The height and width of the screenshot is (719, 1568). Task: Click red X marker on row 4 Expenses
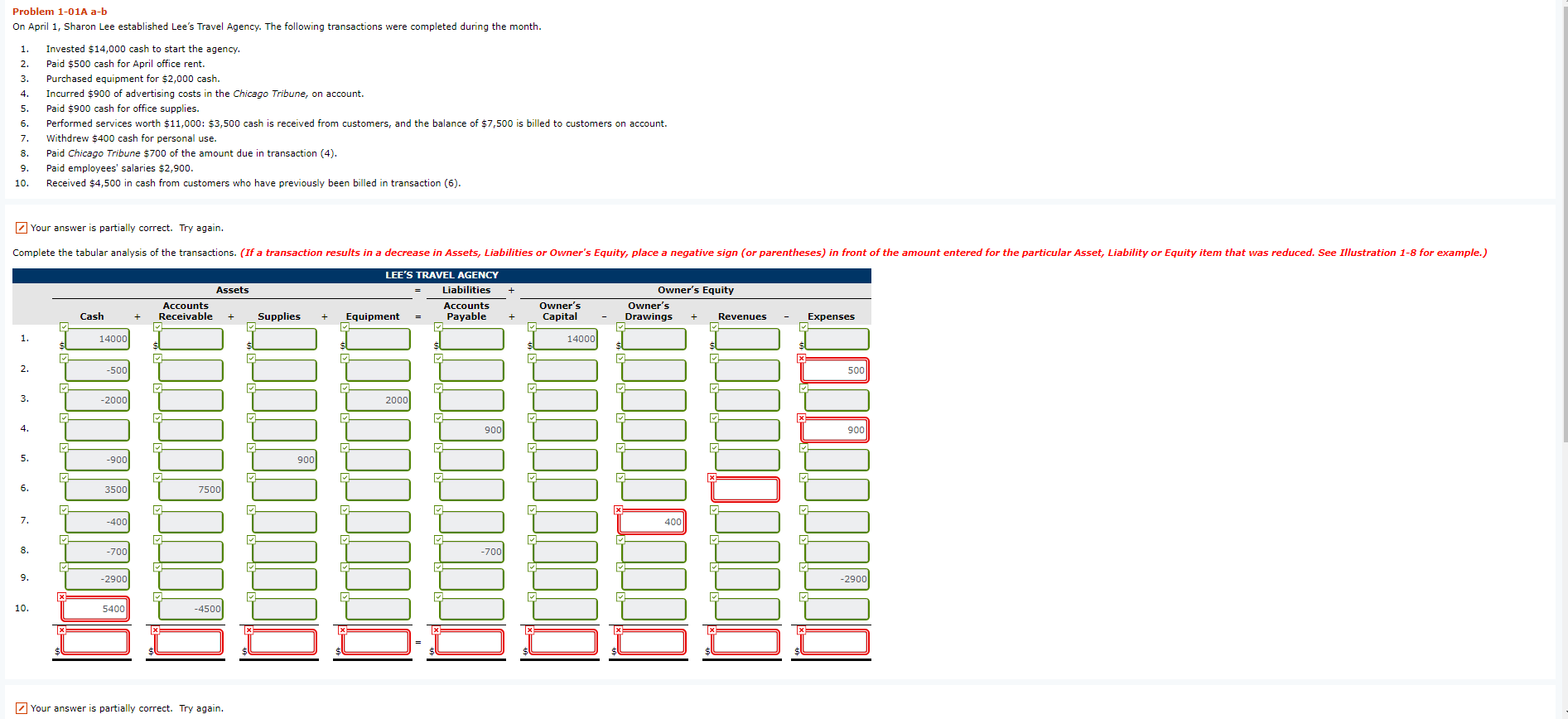pos(801,417)
